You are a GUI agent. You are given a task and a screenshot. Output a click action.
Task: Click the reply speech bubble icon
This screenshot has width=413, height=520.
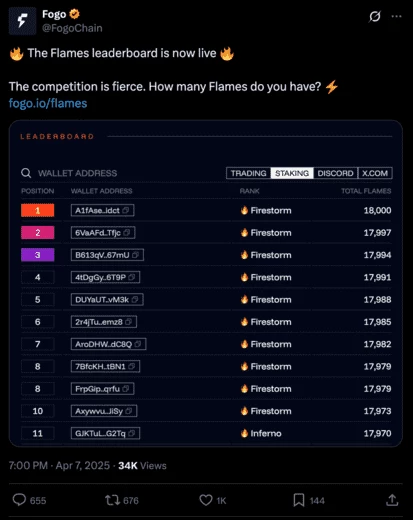click(x=19, y=500)
